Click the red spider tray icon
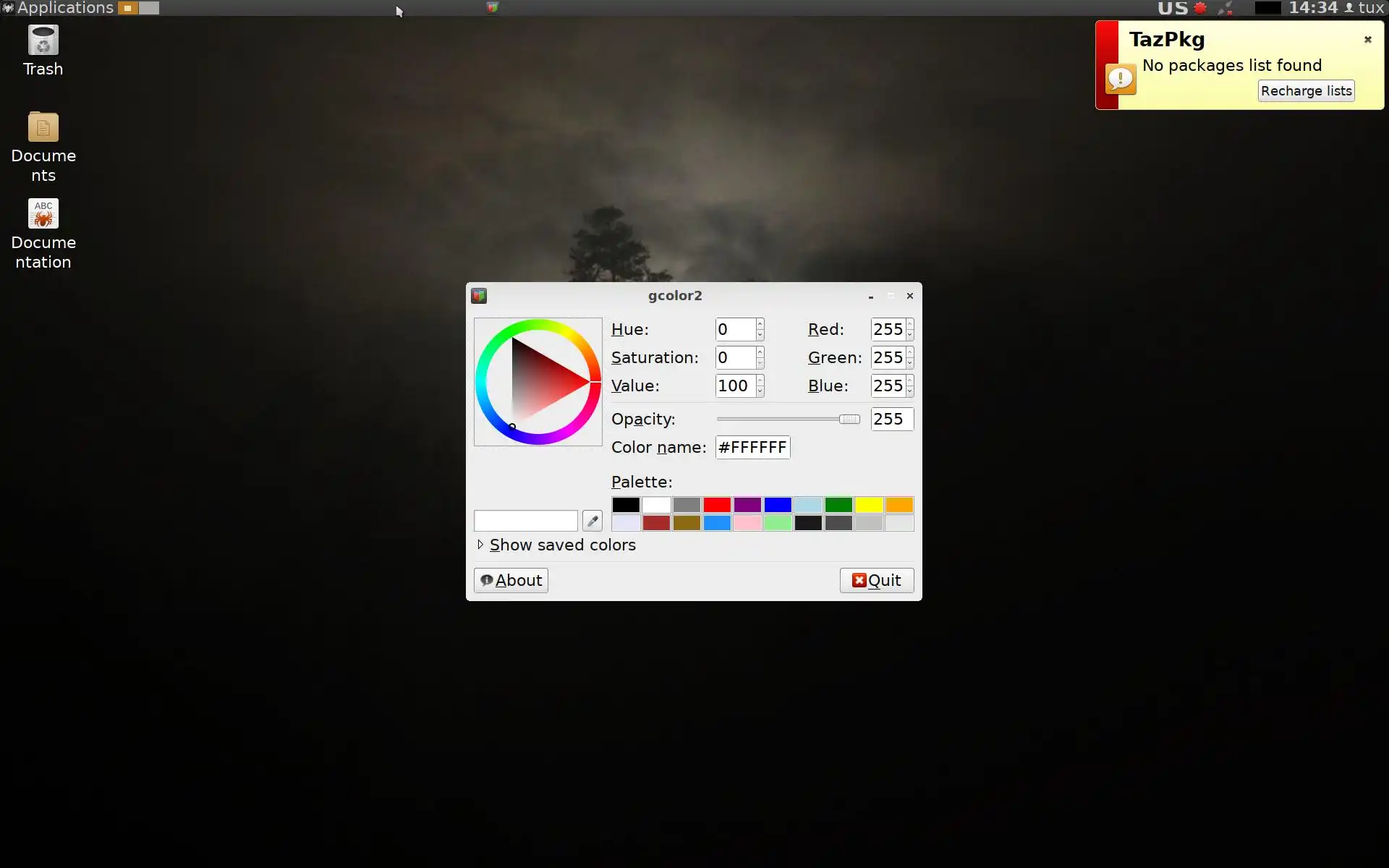The image size is (1389, 868). tap(1200, 8)
